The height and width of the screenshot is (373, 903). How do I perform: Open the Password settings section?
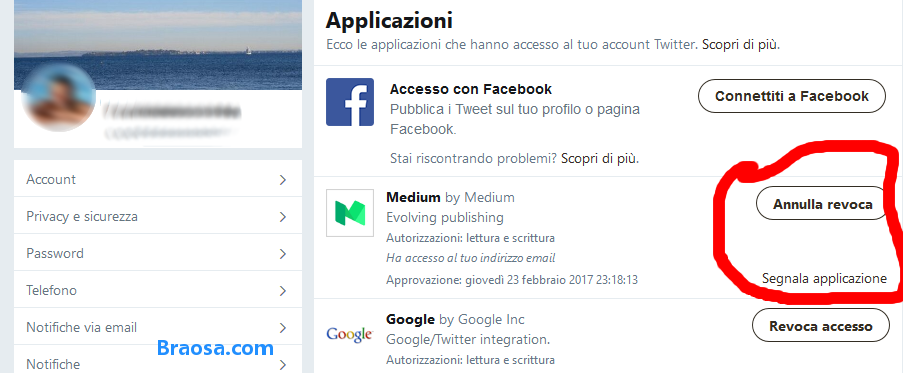coord(158,253)
